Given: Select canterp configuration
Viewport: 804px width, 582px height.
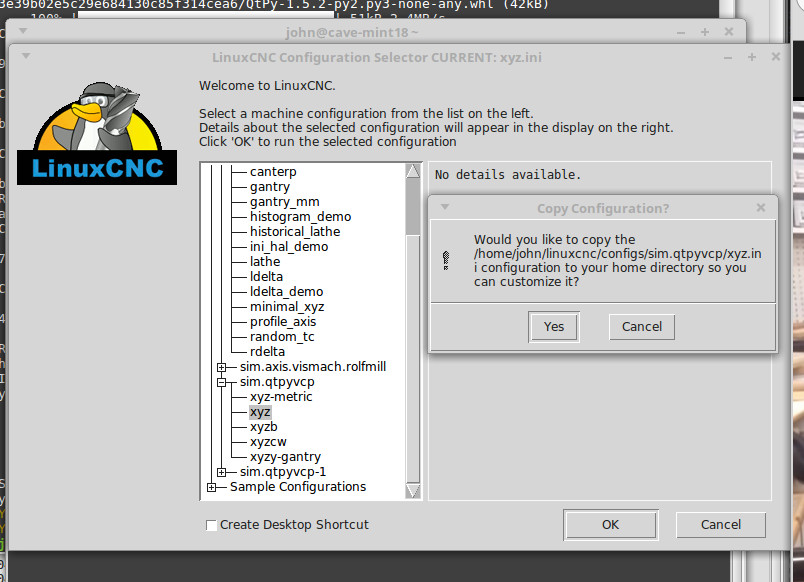Looking at the screenshot, I should tap(273, 172).
